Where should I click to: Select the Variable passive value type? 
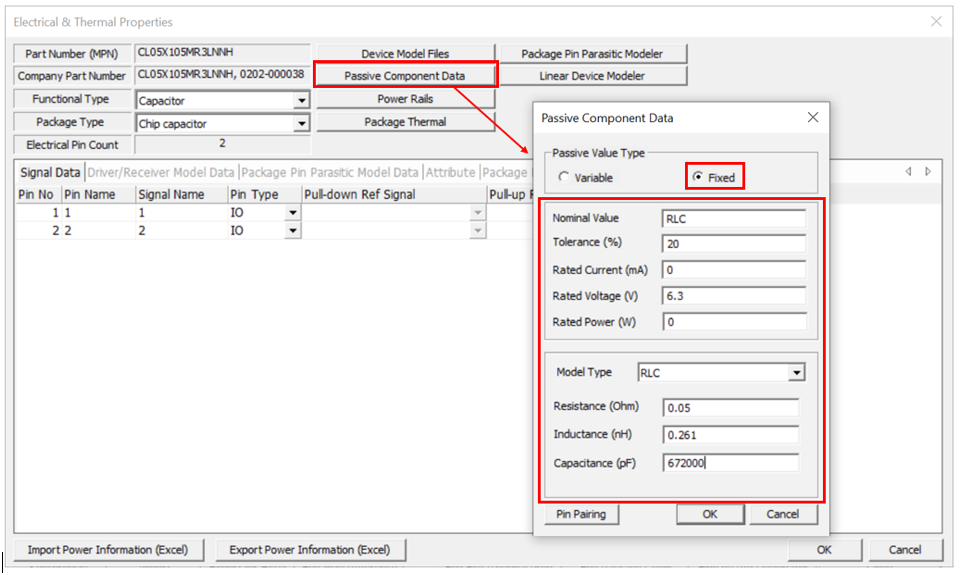coord(564,178)
